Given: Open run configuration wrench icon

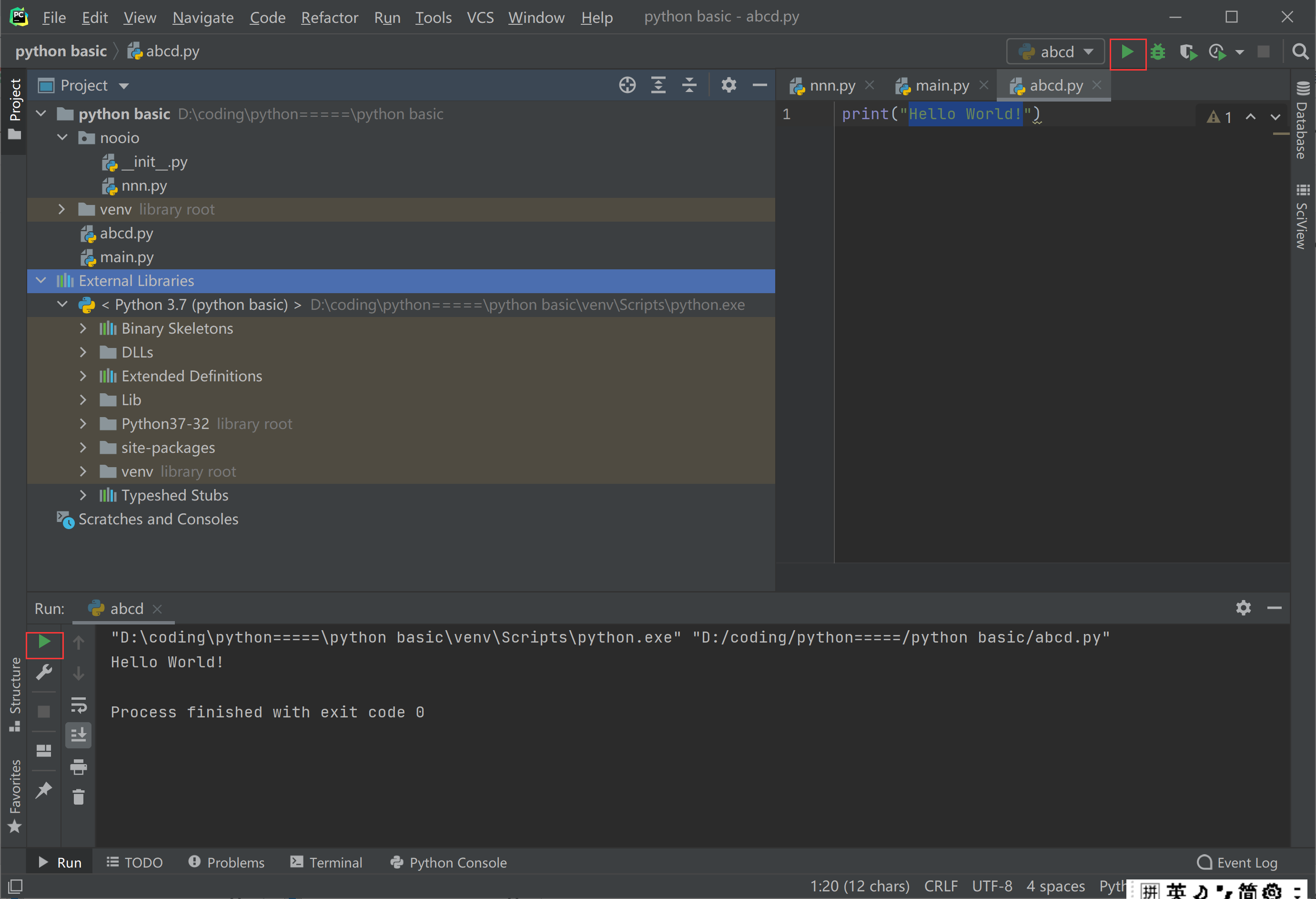Looking at the screenshot, I should click(x=44, y=672).
